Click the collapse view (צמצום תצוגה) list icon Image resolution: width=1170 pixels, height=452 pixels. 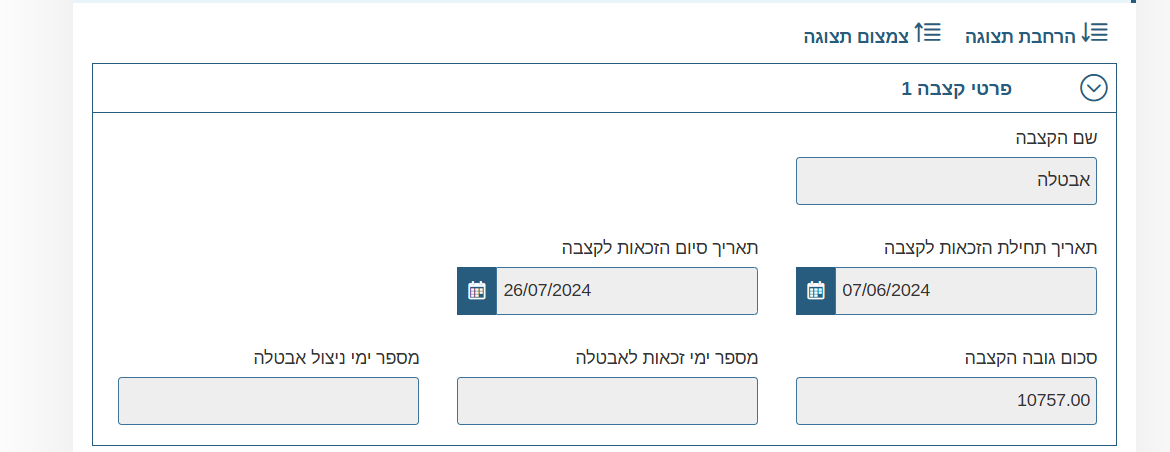928,34
